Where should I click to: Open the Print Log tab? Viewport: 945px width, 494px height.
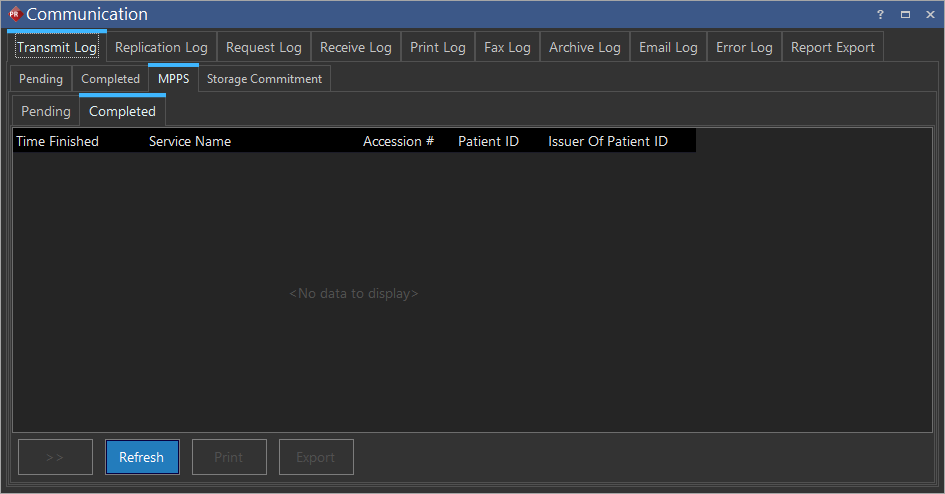point(437,47)
